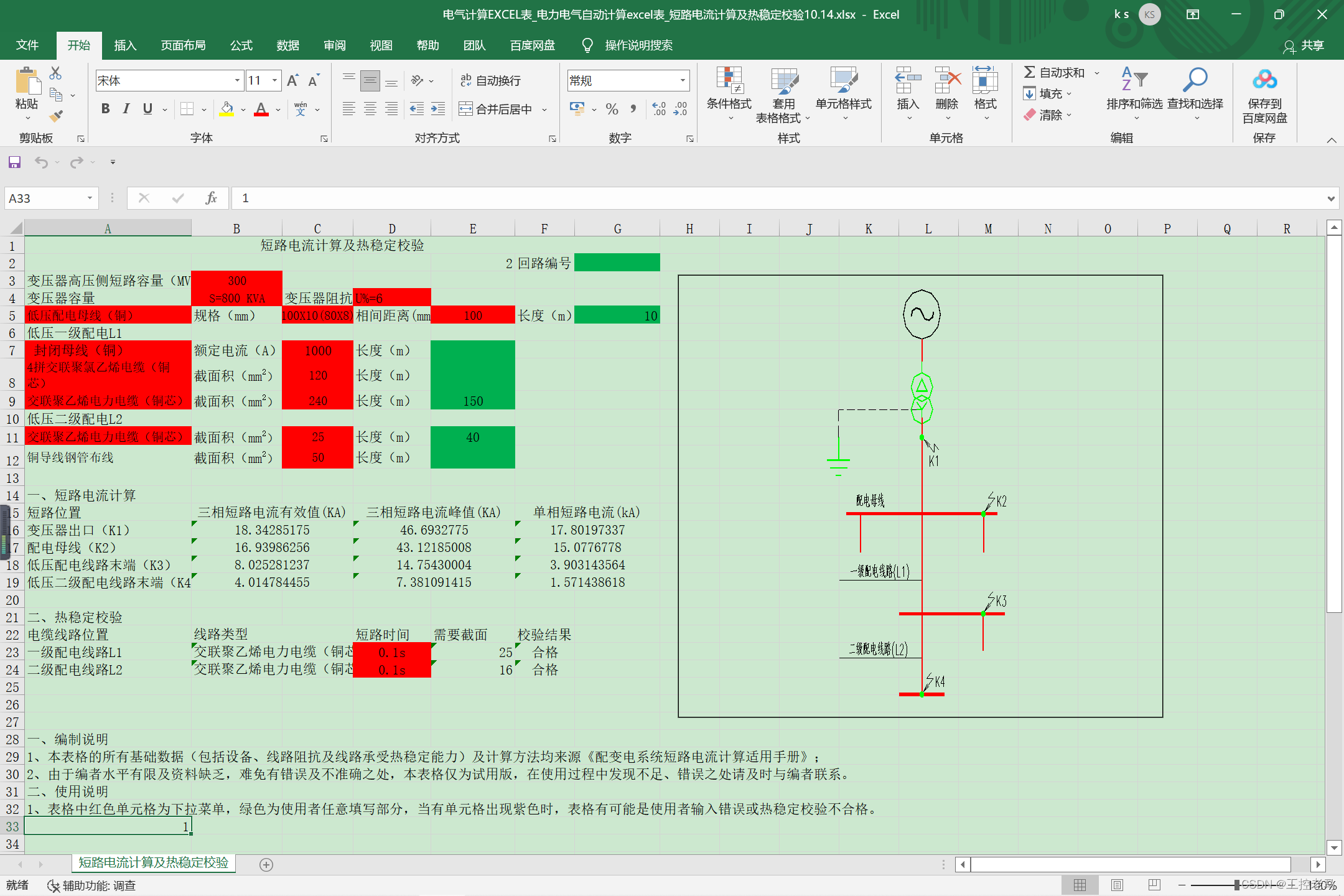Click the 共享 share button

(1304, 45)
